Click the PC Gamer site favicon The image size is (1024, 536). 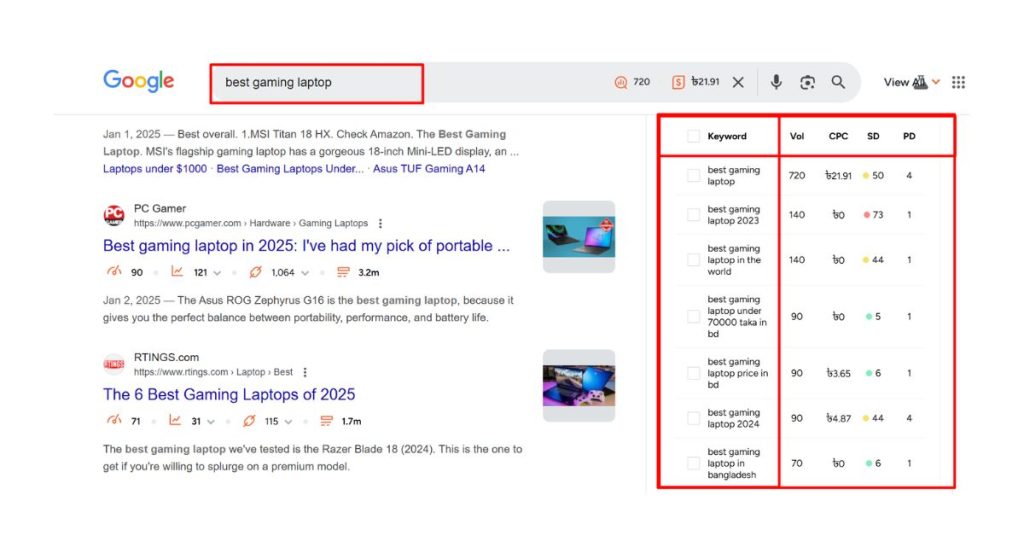point(114,215)
